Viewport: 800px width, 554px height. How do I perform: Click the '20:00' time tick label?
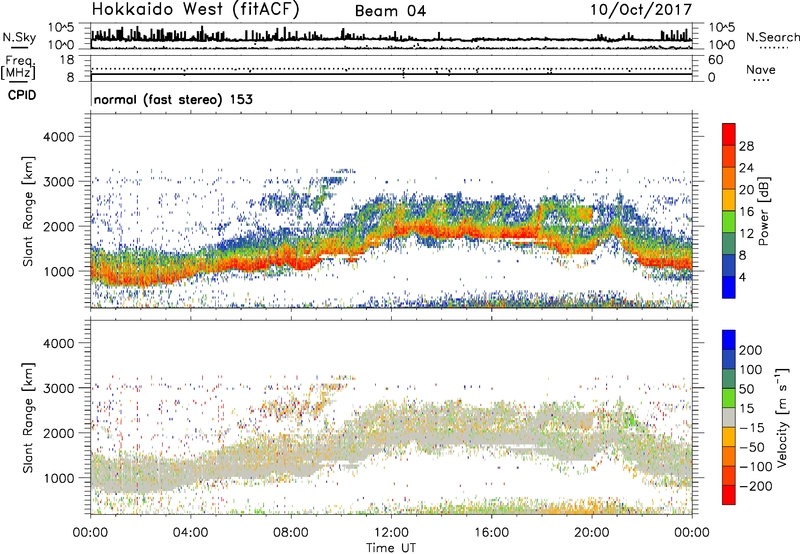592,533
